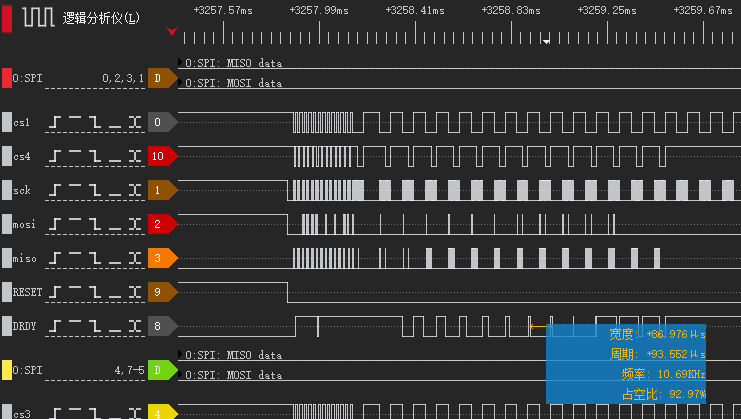
Task: Toggle either edge trigger on DRDY
Action: coord(135,326)
